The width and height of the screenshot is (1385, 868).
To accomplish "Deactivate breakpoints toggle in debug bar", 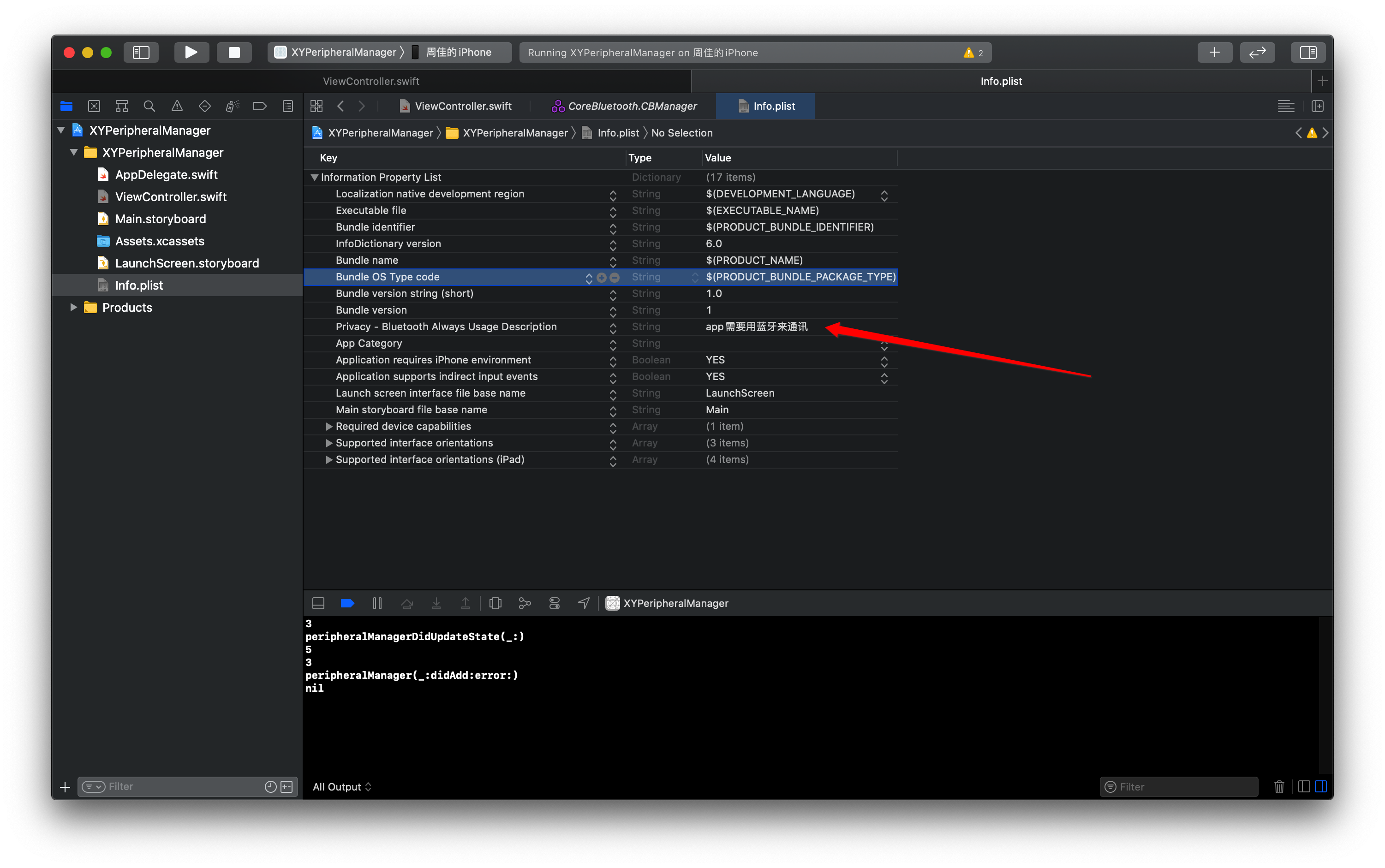I will (347, 603).
